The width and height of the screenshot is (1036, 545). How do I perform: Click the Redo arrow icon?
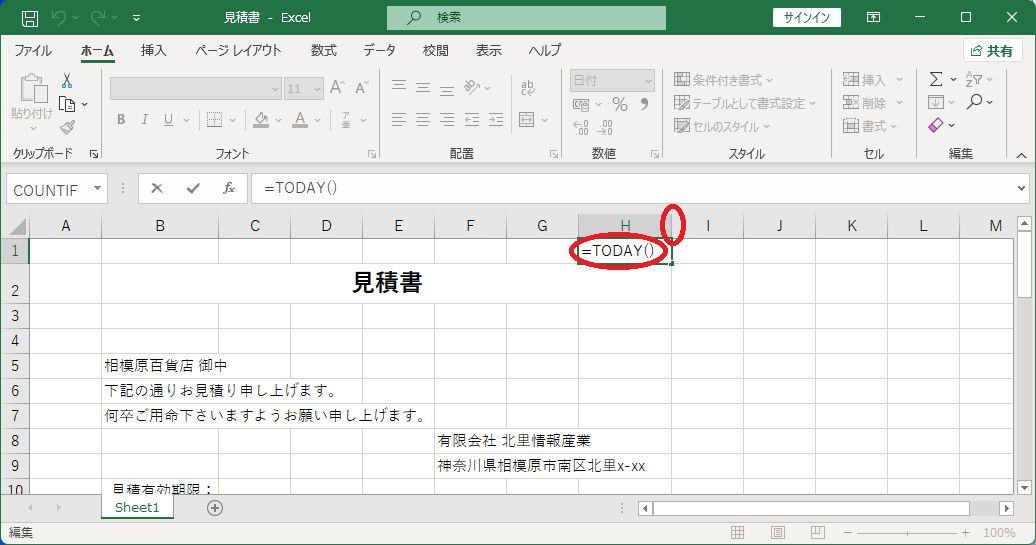[x=98, y=18]
